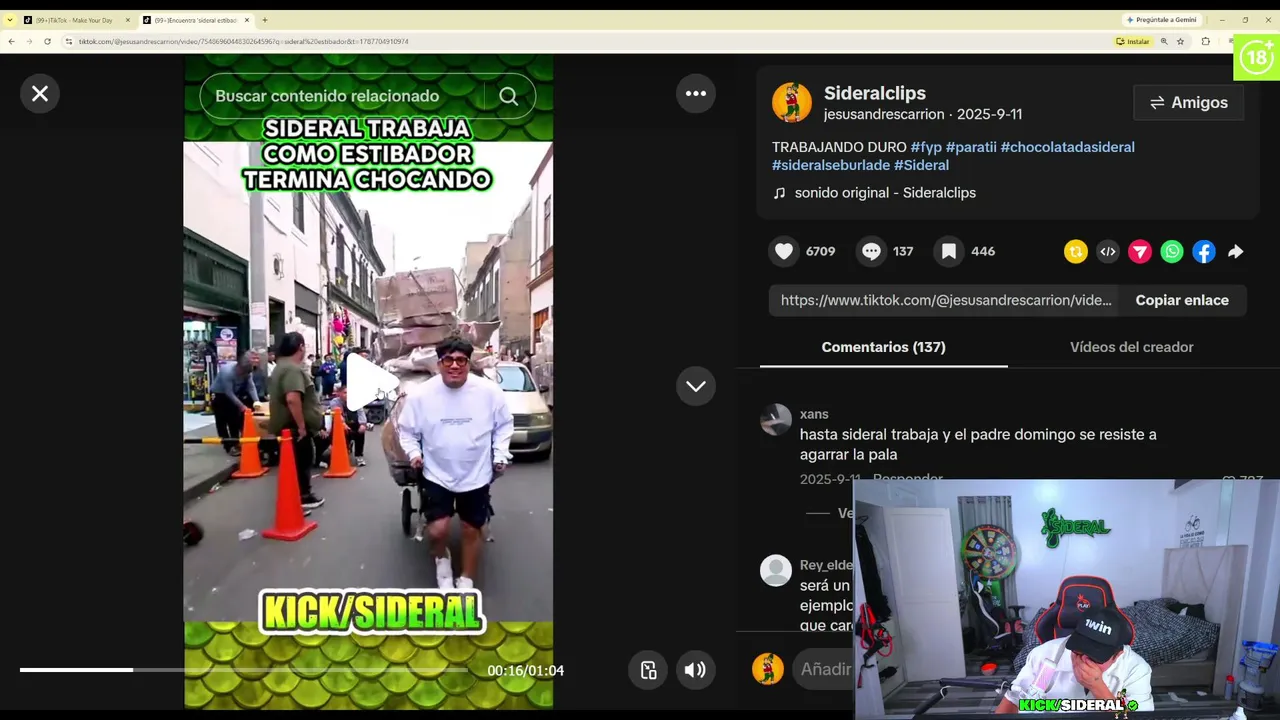Click the 446 saves count
Viewport: 1280px width, 720px height.
pos(983,251)
